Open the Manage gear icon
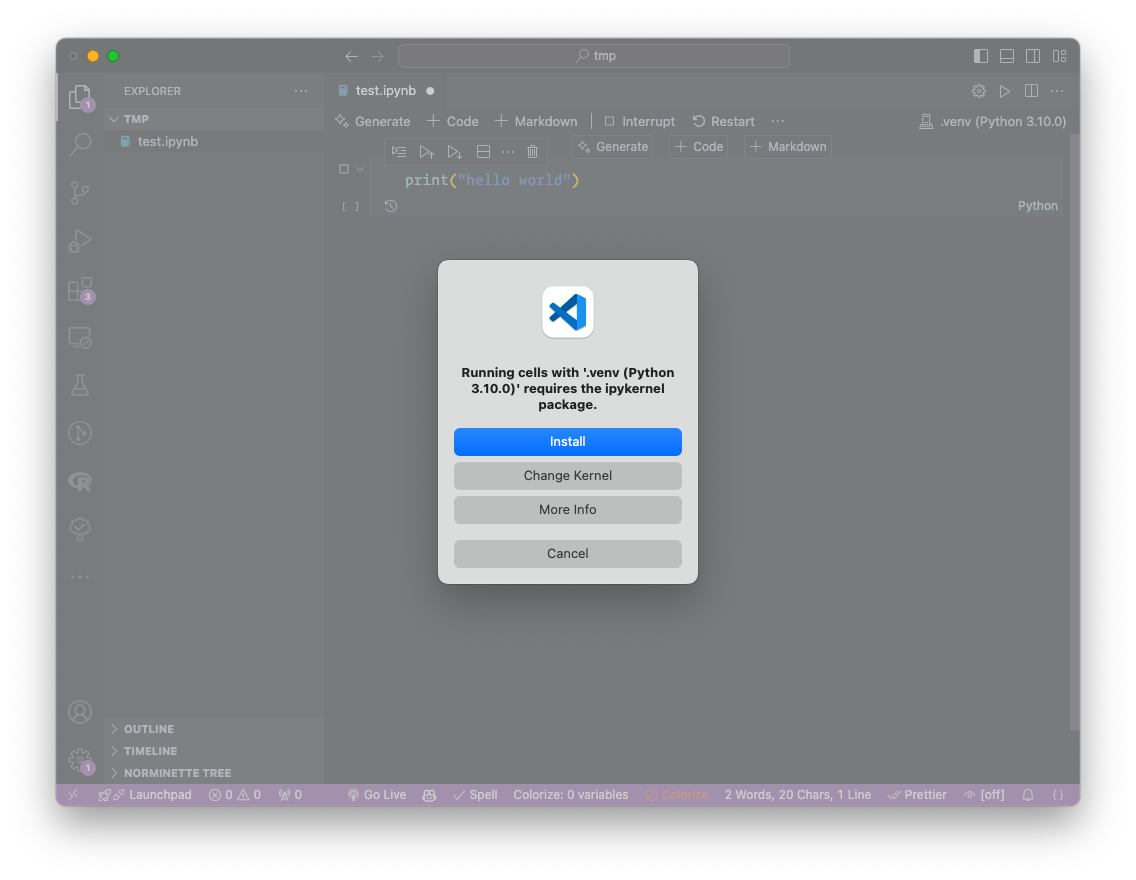The height and width of the screenshot is (880, 1136). (80, 760)
